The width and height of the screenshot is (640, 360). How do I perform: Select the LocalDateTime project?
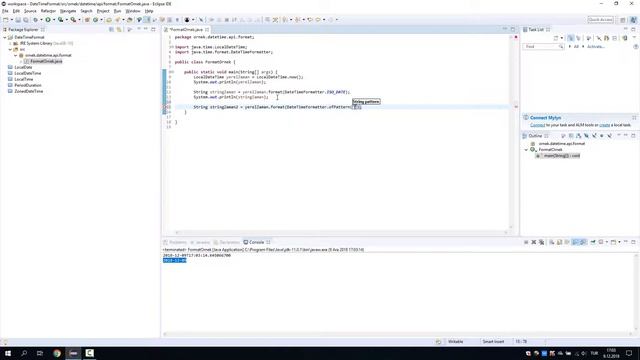coord(28,73)
